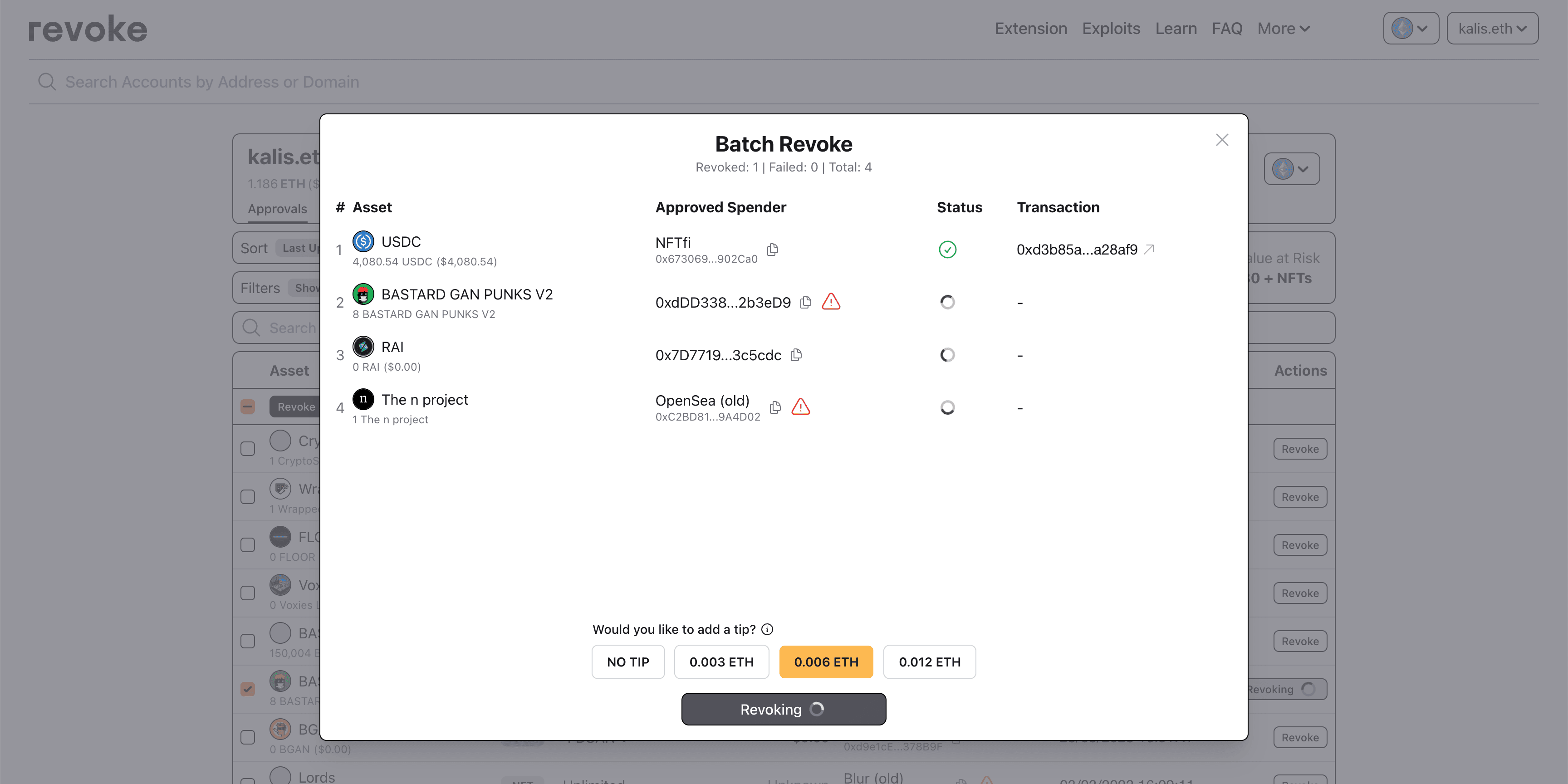
Task: Switch to the Approvals tab
Action: (278, 209)
